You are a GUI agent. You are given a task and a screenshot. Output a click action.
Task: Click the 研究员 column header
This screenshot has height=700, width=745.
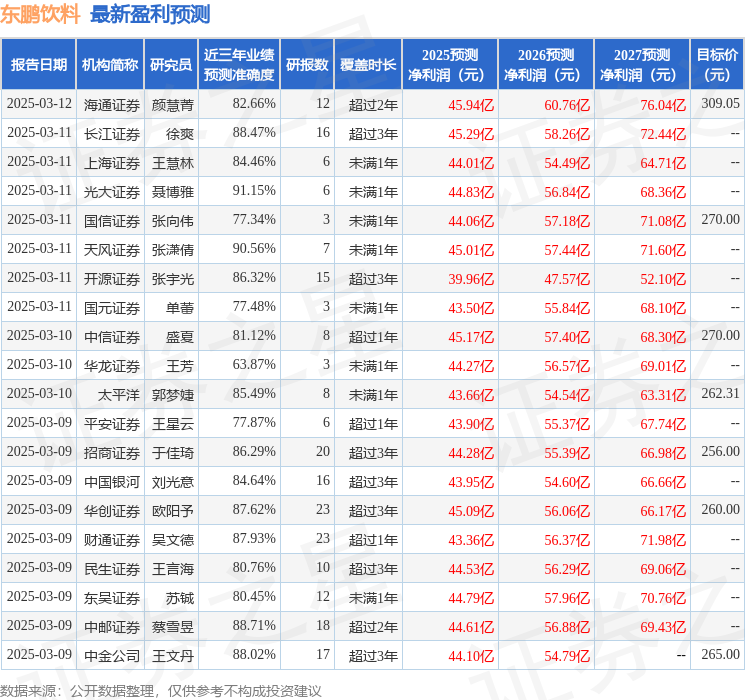[171, 64]
